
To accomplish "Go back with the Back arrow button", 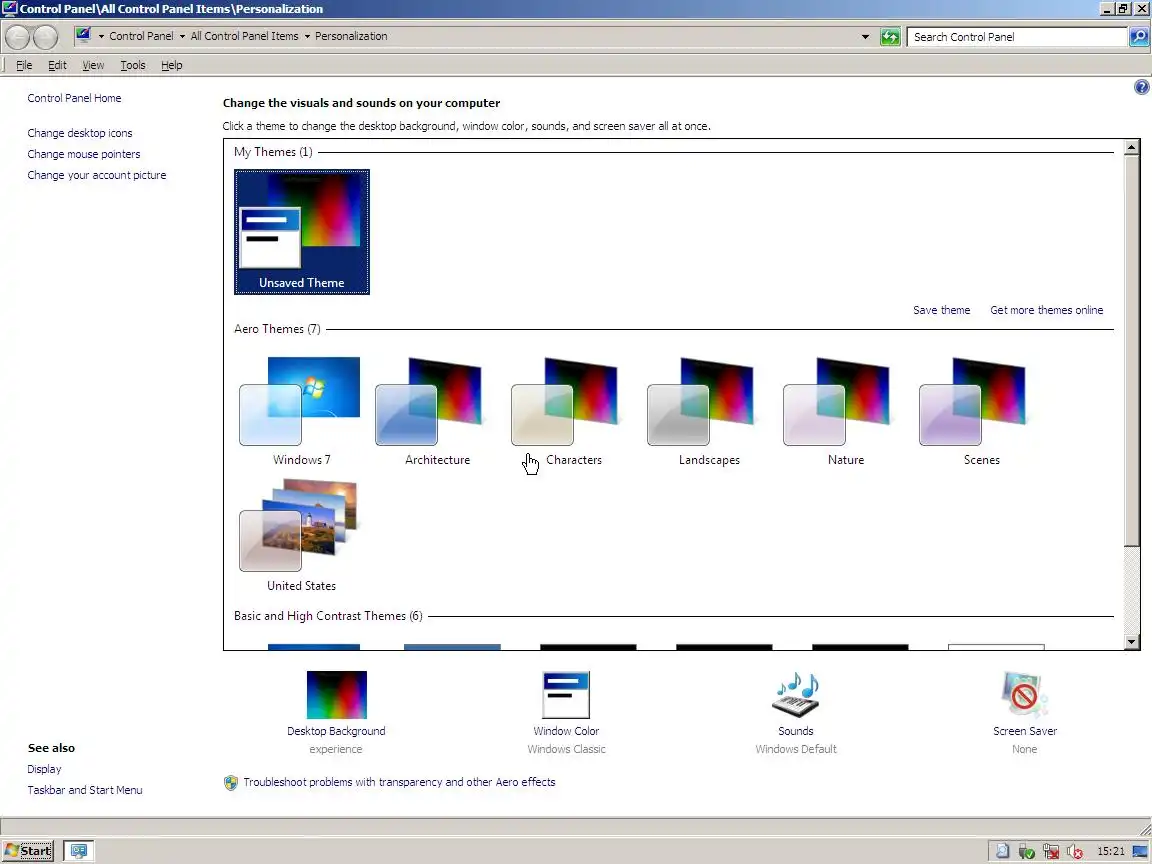I will coord(18,37).
